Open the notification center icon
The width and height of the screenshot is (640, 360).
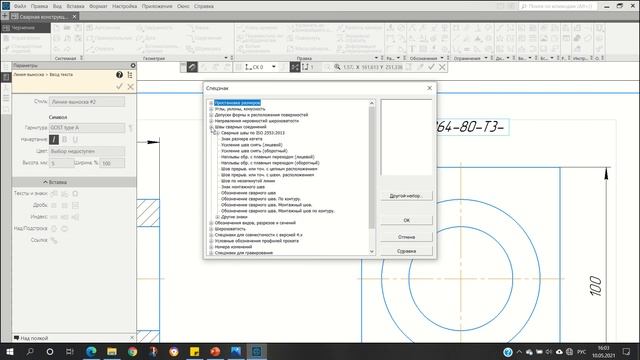[x=627, y=351]
